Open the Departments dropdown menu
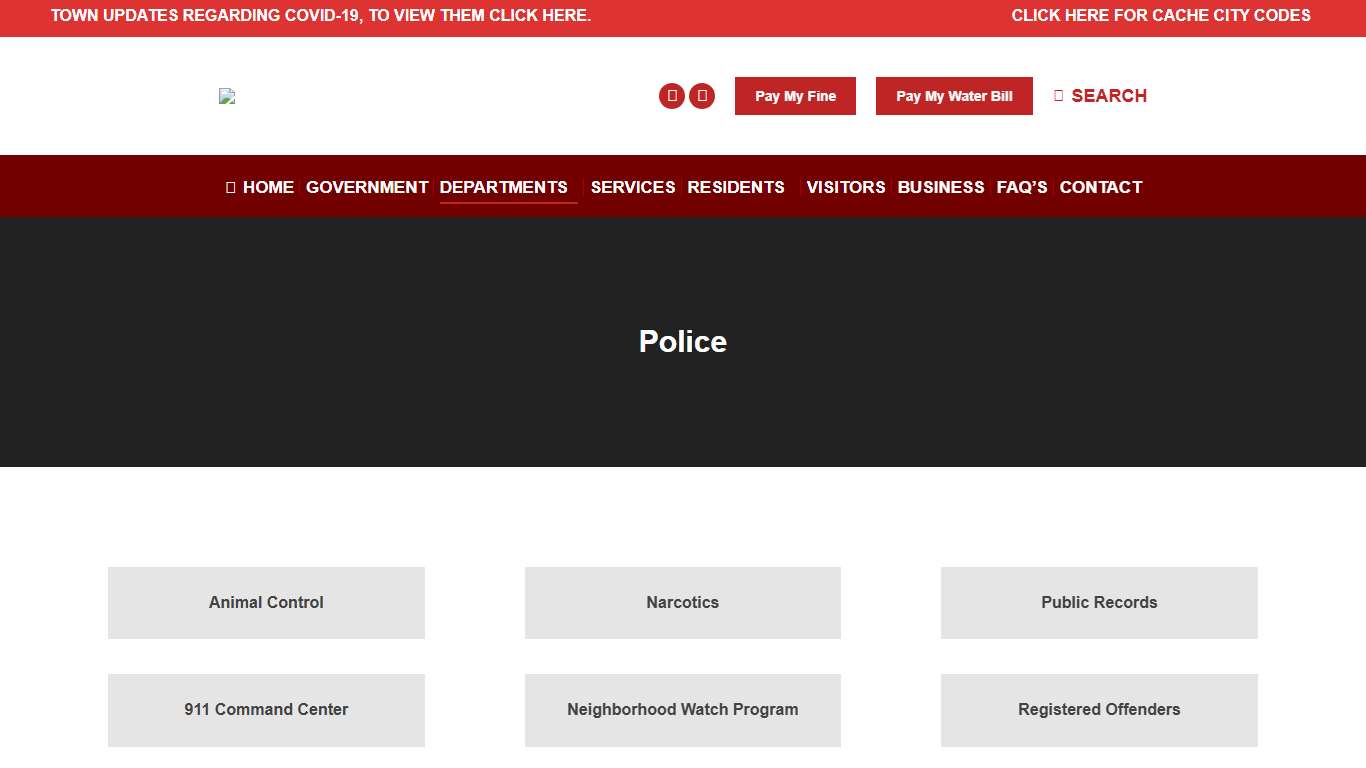 click(504, 187)
